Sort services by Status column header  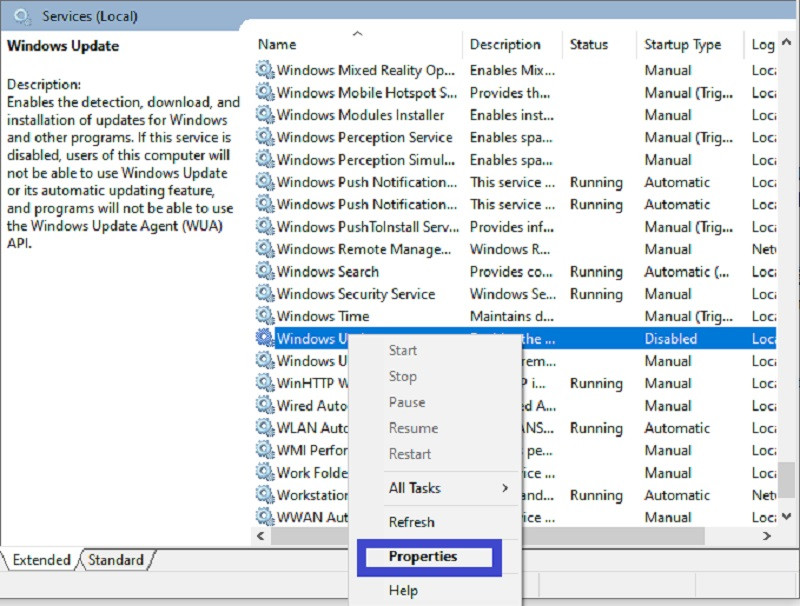[x=589, y=44]
